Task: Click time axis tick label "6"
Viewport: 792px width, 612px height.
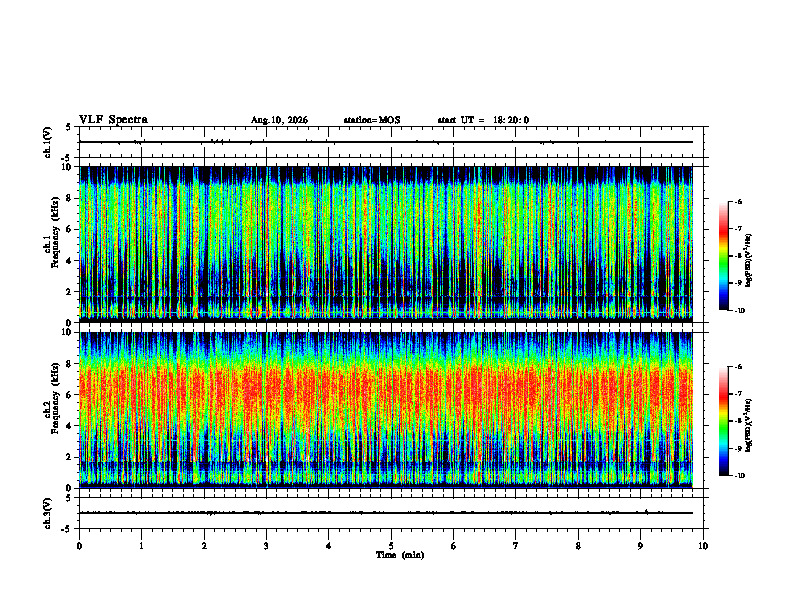Action: tap(454, 546)
